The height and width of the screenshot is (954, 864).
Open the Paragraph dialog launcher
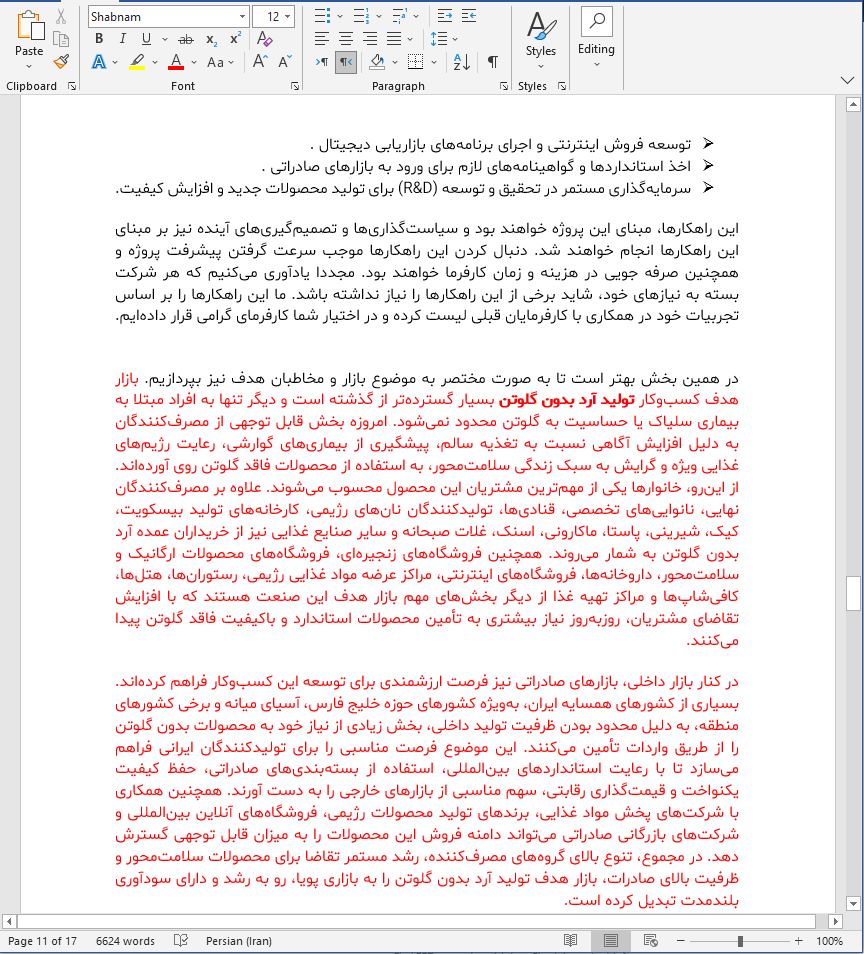pyautogui.click(x=504, y=86)
